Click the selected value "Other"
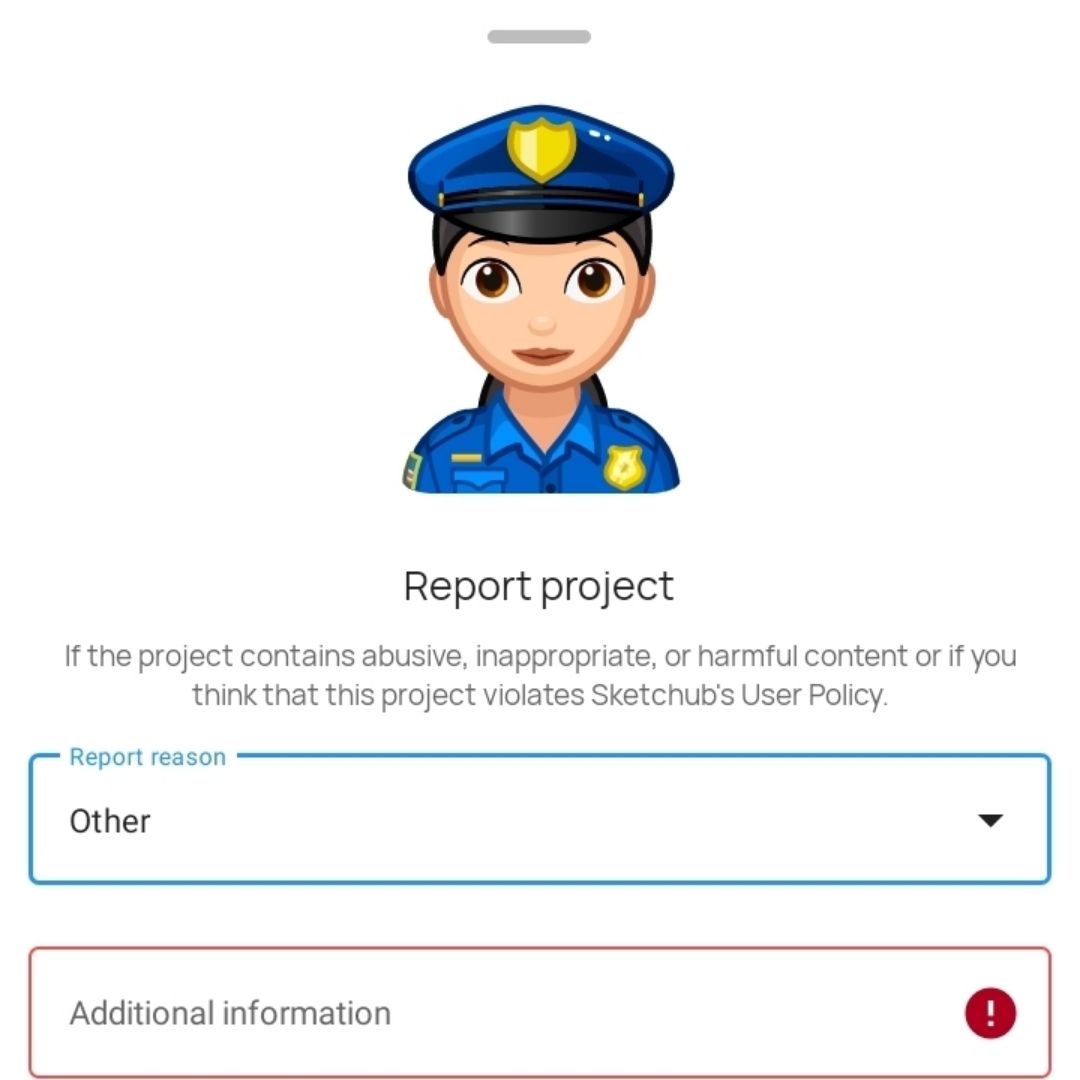This screenshot has width=1080, height=1080. point(110,821)
